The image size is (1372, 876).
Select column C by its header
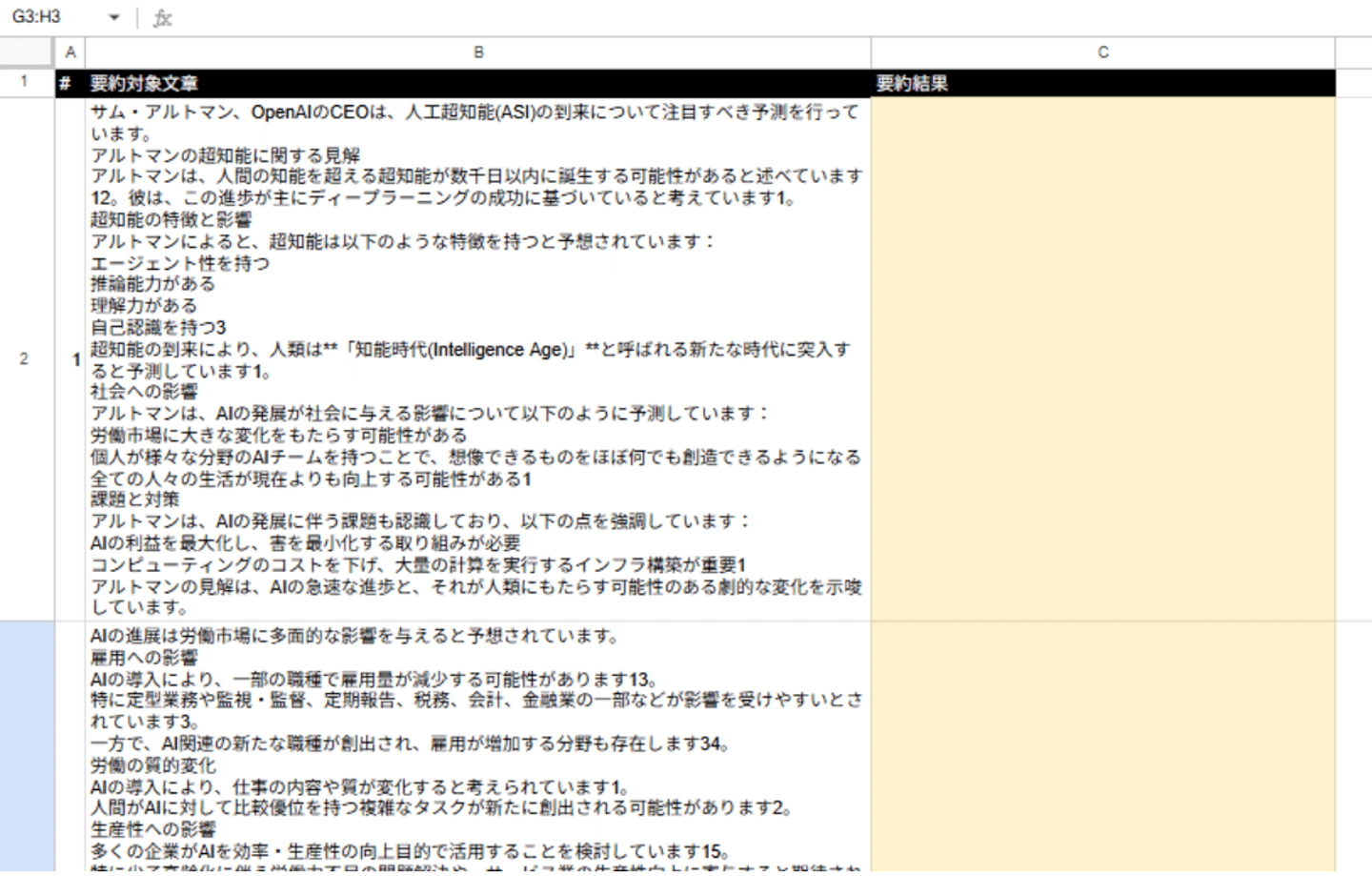(1103, 52)
